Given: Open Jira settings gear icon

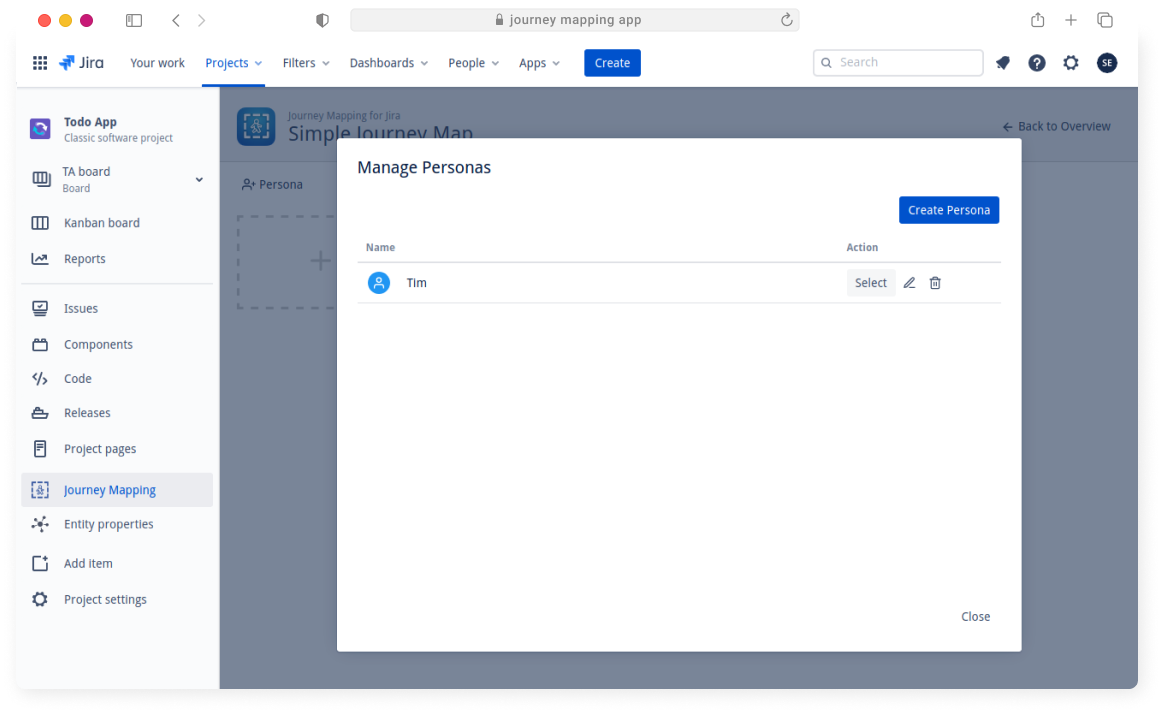Looking at the screenshot, I should [x=1071, y=63].
